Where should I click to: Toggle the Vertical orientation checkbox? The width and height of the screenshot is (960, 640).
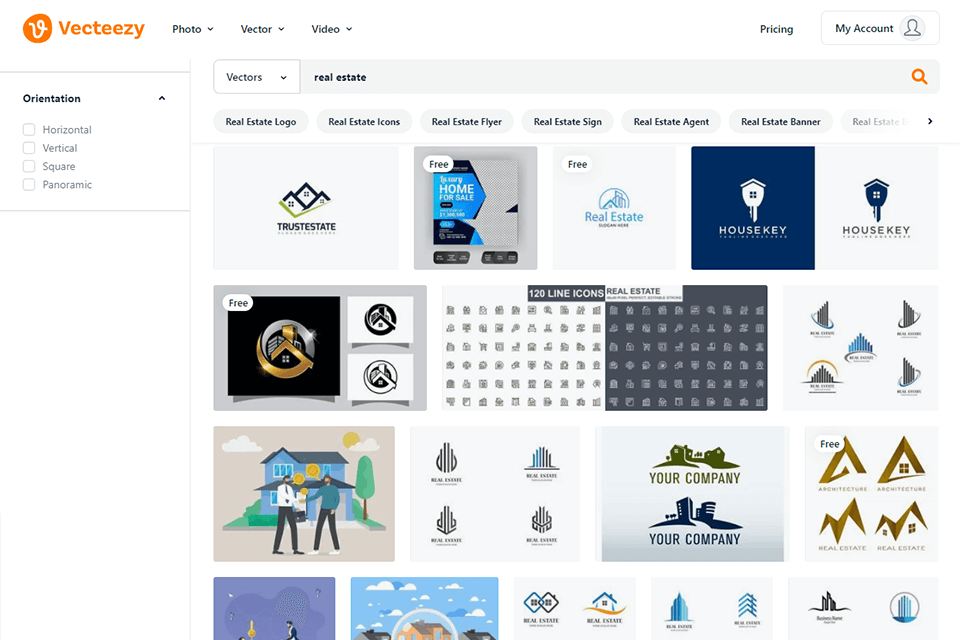[29, 148]
